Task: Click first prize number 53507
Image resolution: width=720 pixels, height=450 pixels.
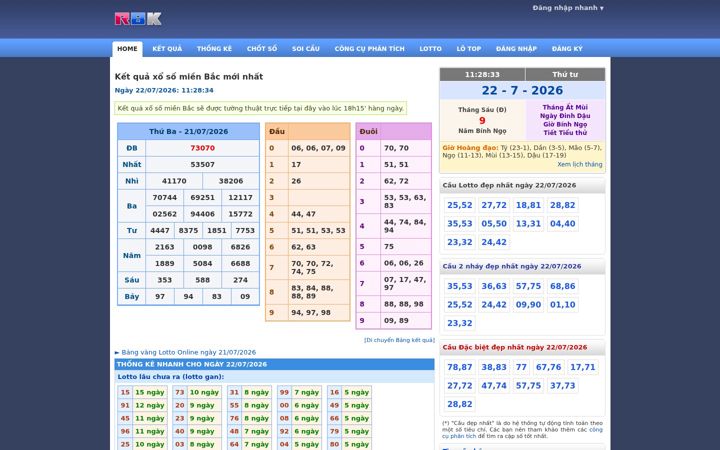Action: (x=202, y=164)
